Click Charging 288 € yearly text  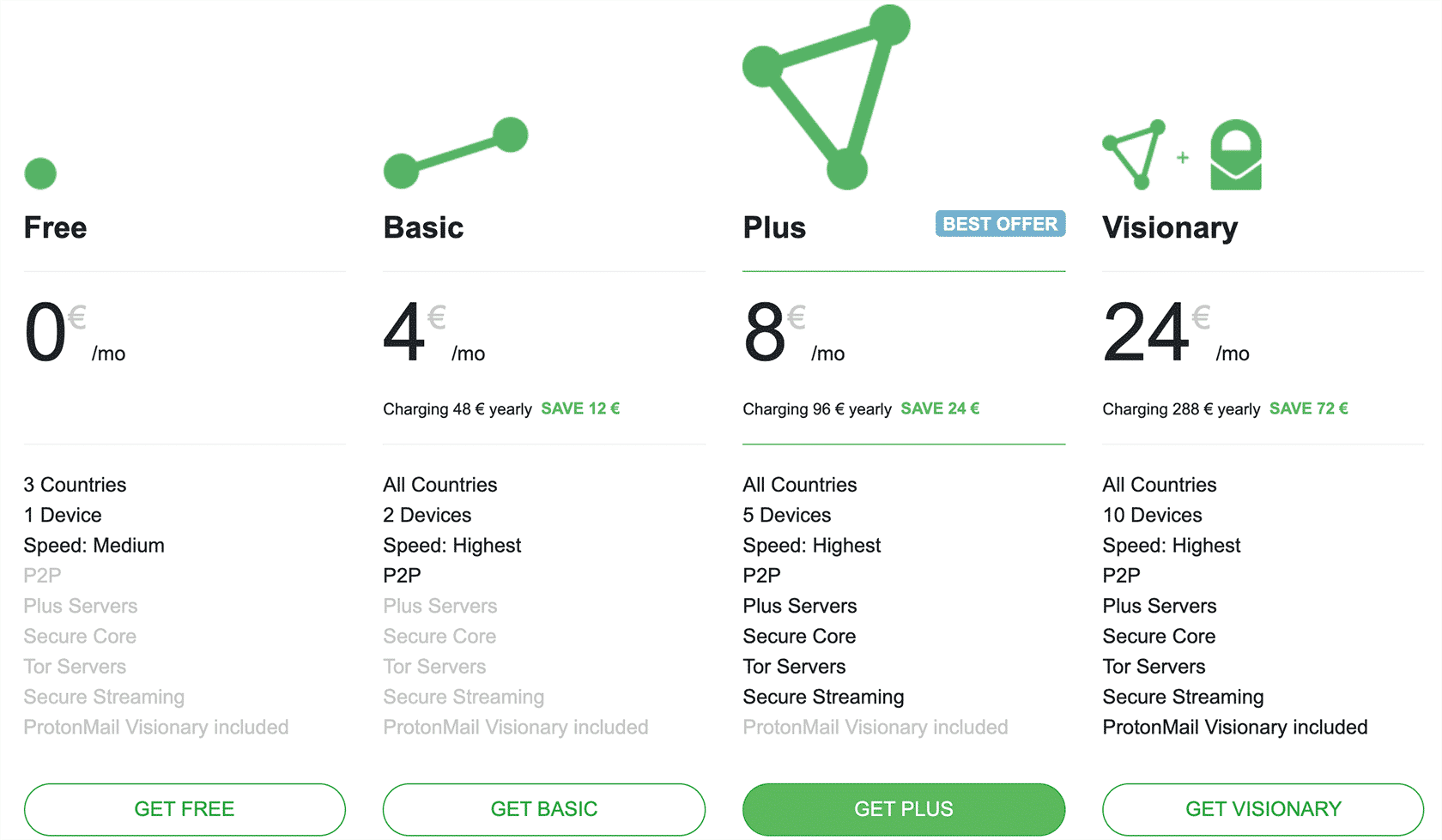tap(1181, 409)
